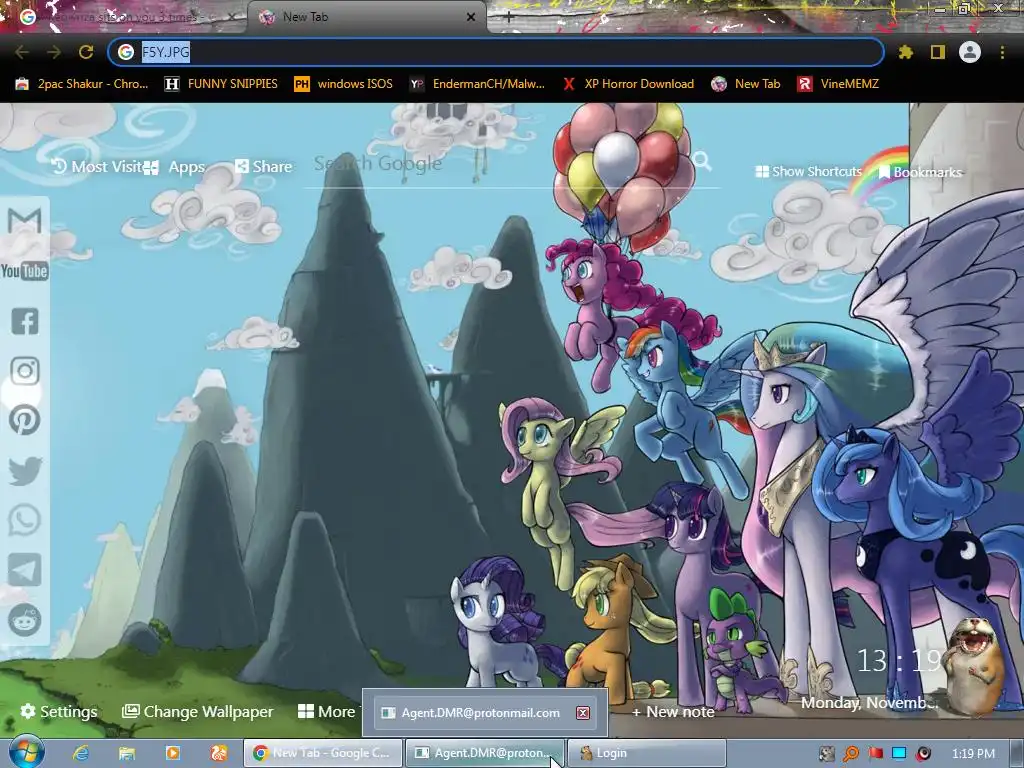Click the speaker-like tray icon
The image size is (1024, 768).
(x=923, y=754)
